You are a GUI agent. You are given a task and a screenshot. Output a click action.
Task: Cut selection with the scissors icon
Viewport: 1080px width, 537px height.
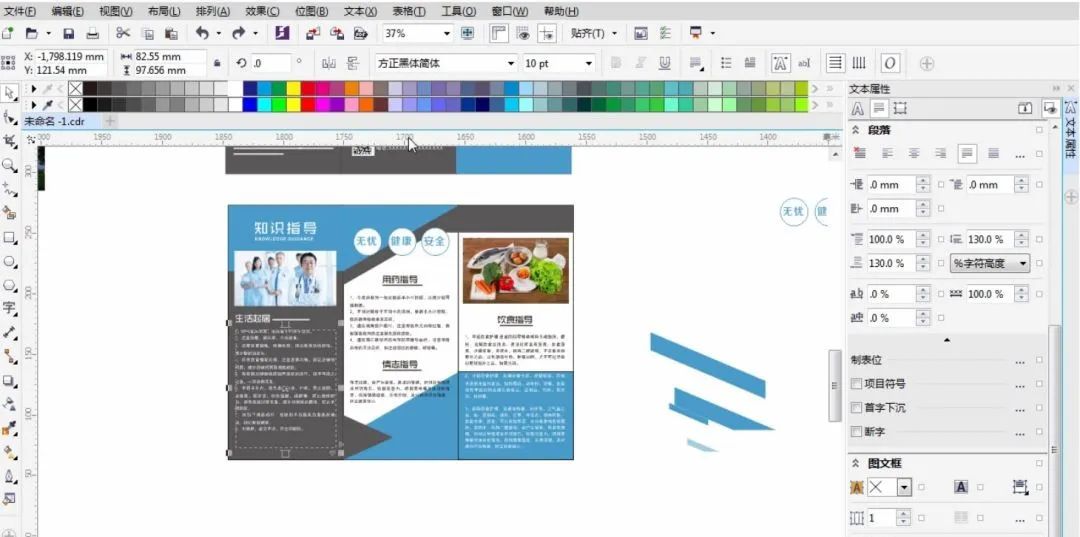(123, 33)
